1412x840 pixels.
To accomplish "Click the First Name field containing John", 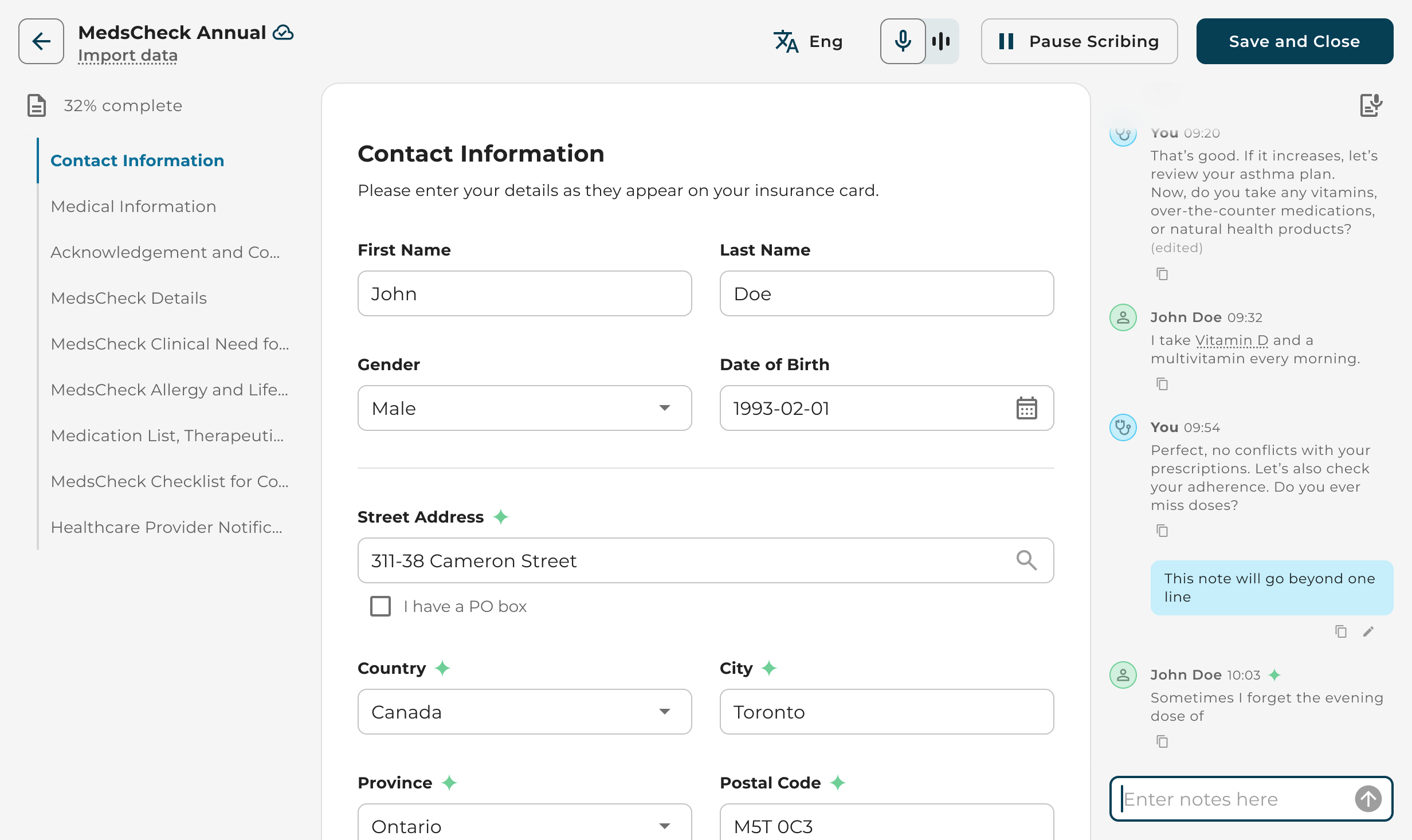I will pyautogui.click(x=524, y=293).
